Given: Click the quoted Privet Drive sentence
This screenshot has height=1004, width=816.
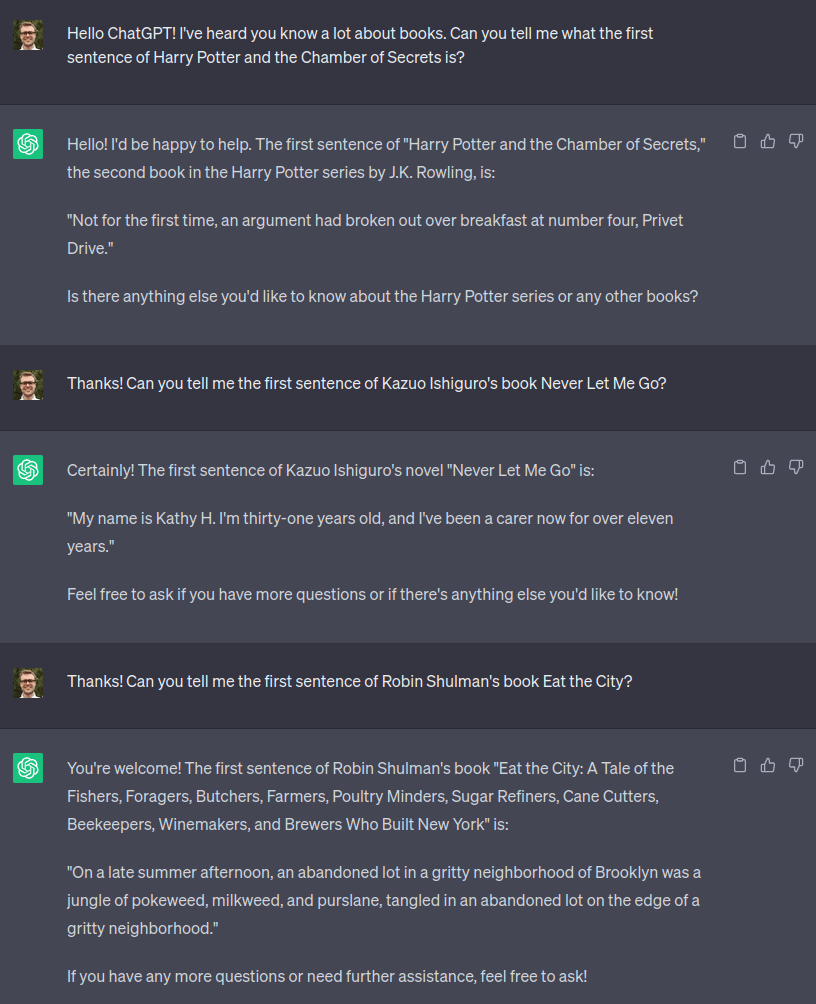Looking at the screenshot, I should pos(375,233).
